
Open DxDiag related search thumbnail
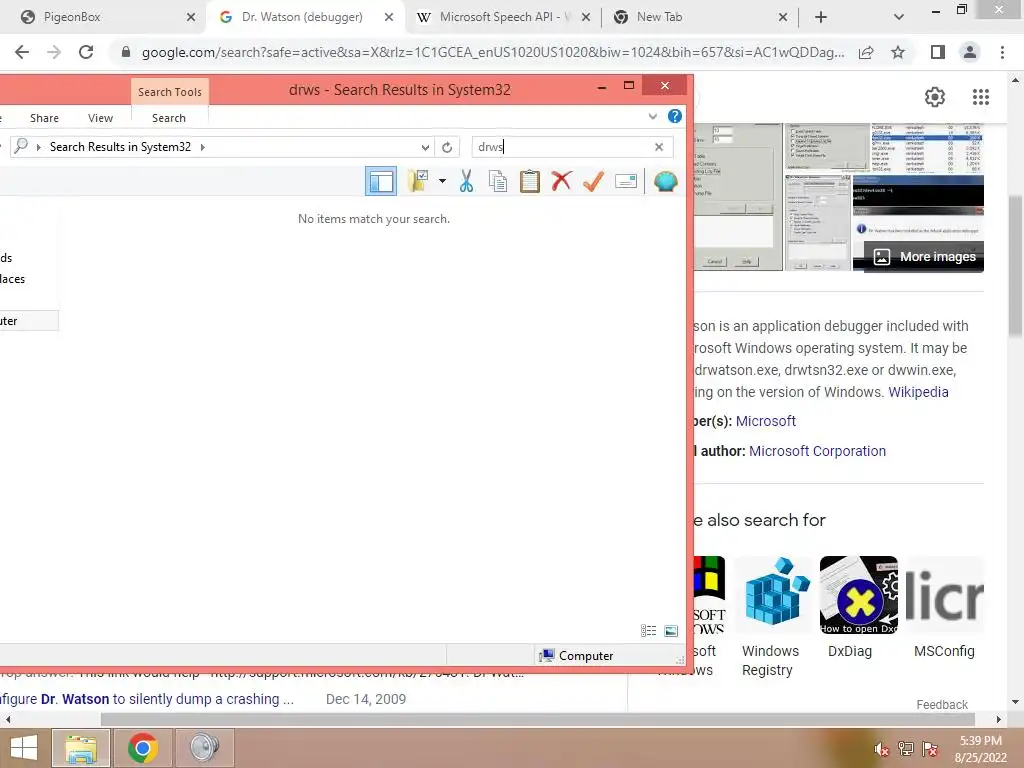tap(858, 595)
